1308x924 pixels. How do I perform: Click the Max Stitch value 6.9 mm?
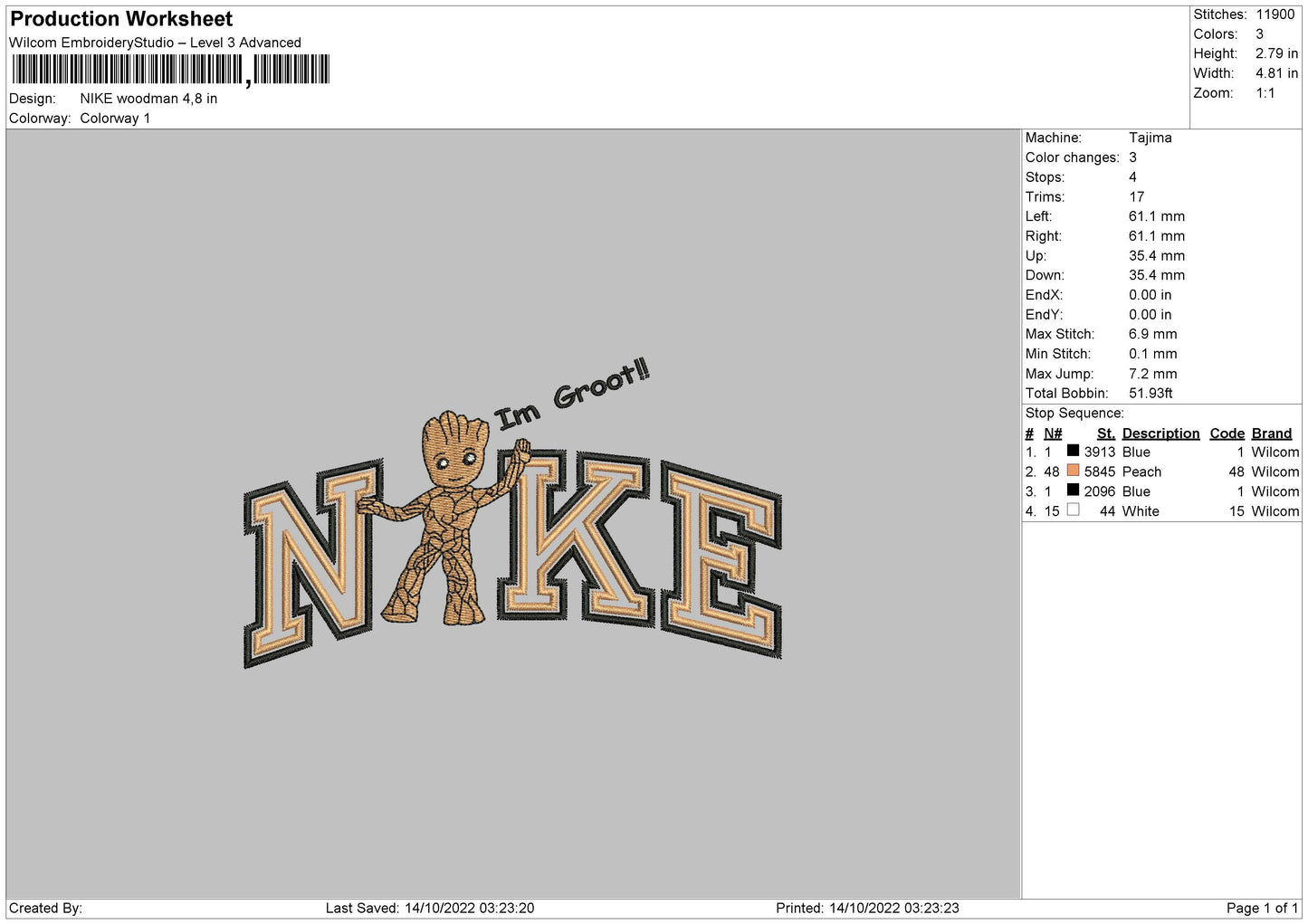click(x=1152, y=334)
